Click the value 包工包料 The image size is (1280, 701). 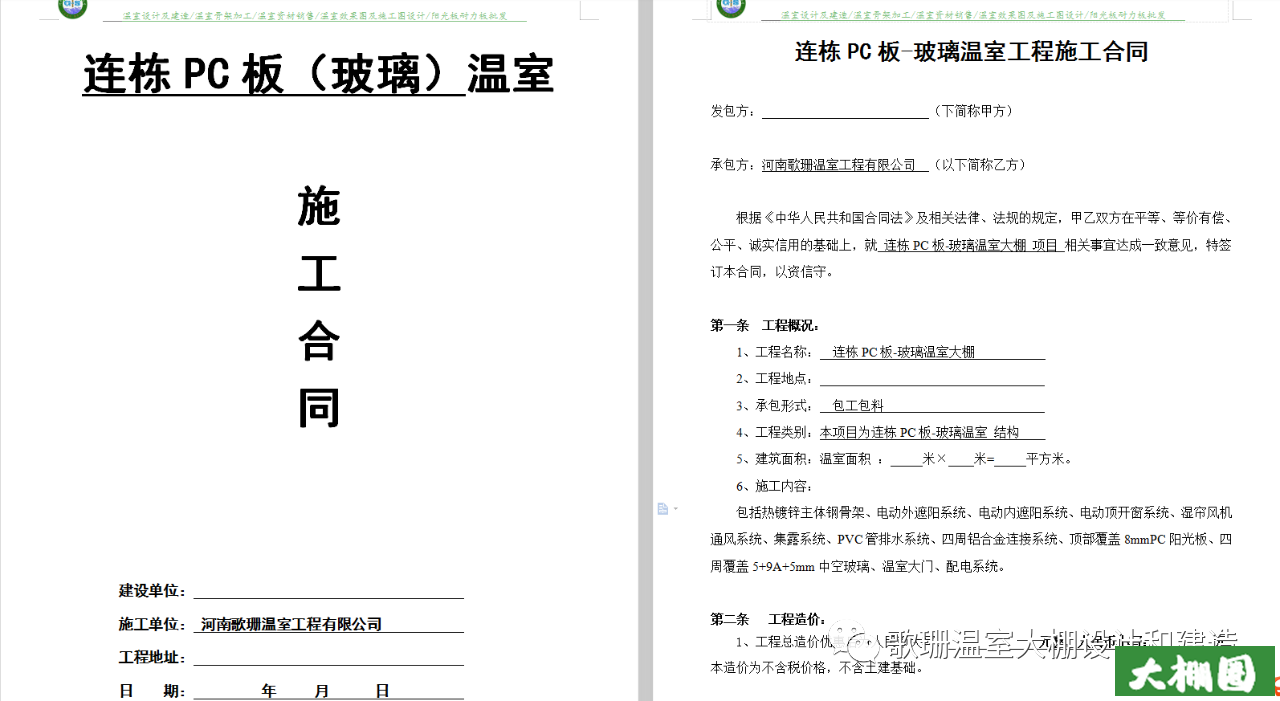tap(858, 406)
